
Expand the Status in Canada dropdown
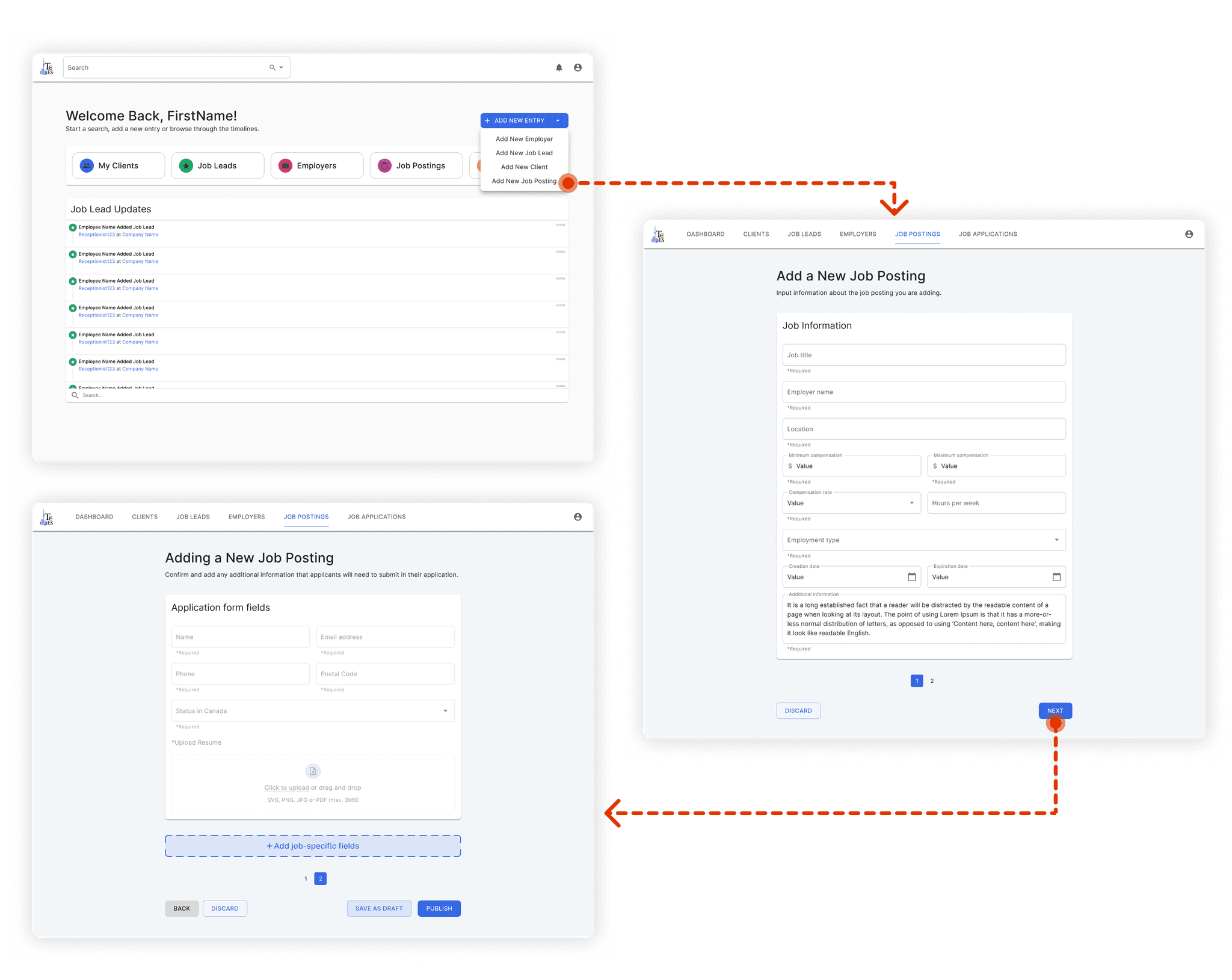point(445,711)
